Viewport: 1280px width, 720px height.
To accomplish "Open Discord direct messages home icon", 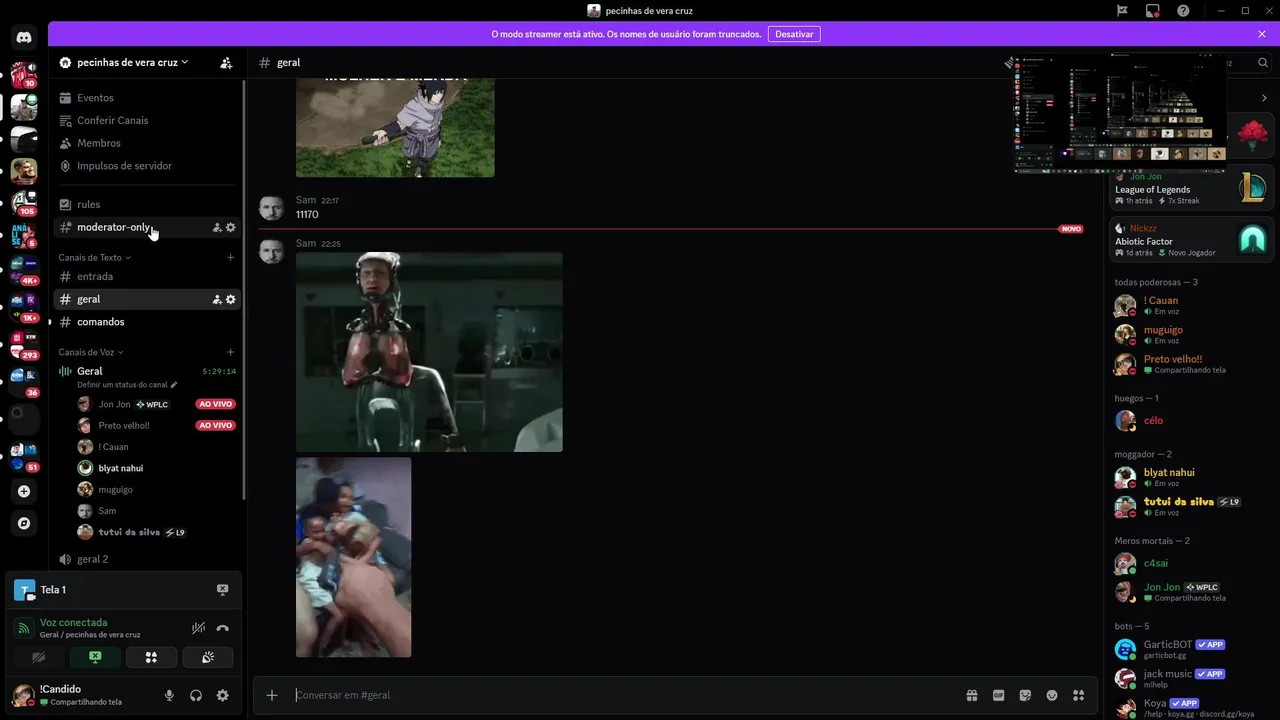I will coord(24,37).
